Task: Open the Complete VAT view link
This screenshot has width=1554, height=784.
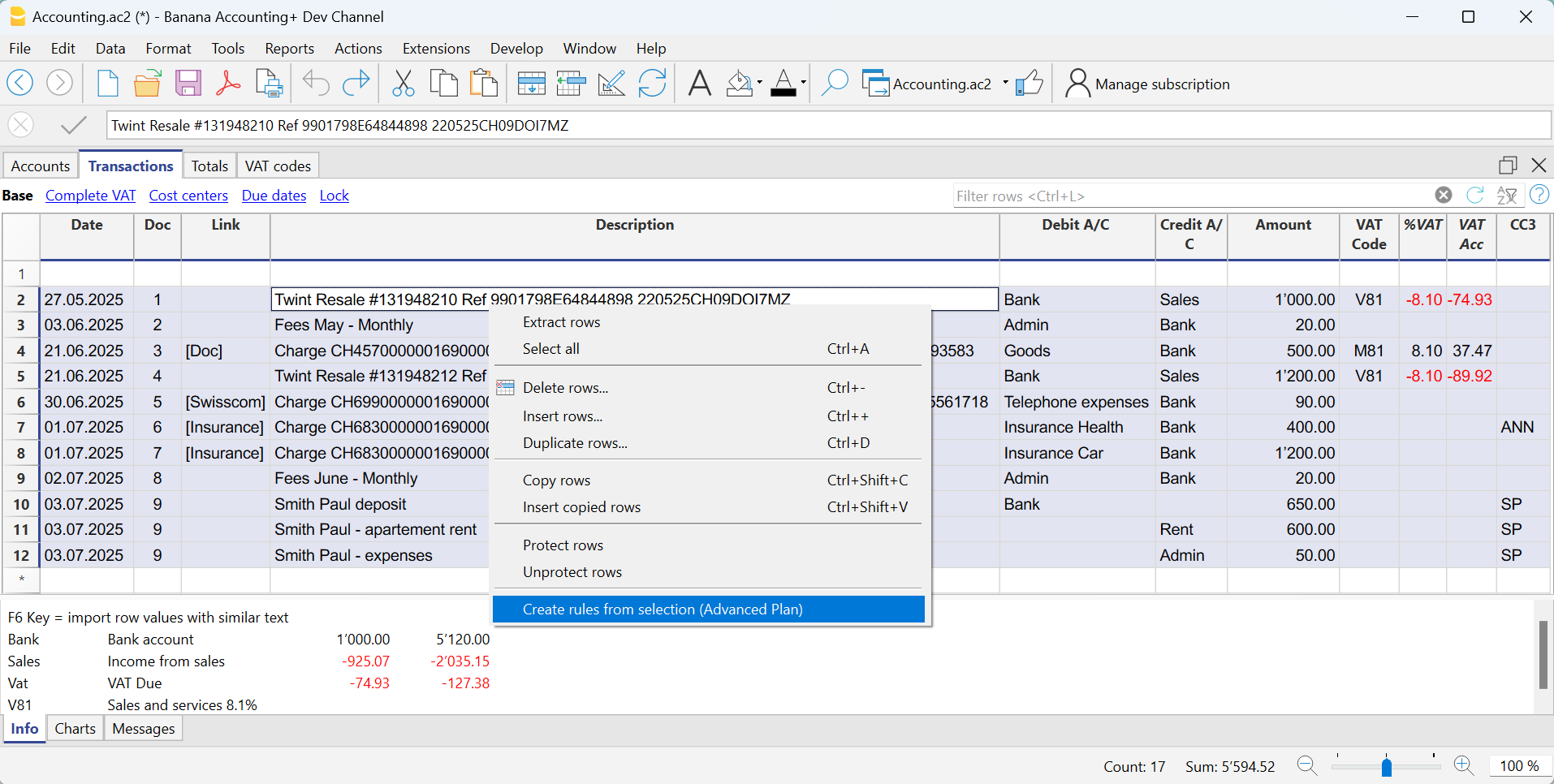Action: point(90,196)
